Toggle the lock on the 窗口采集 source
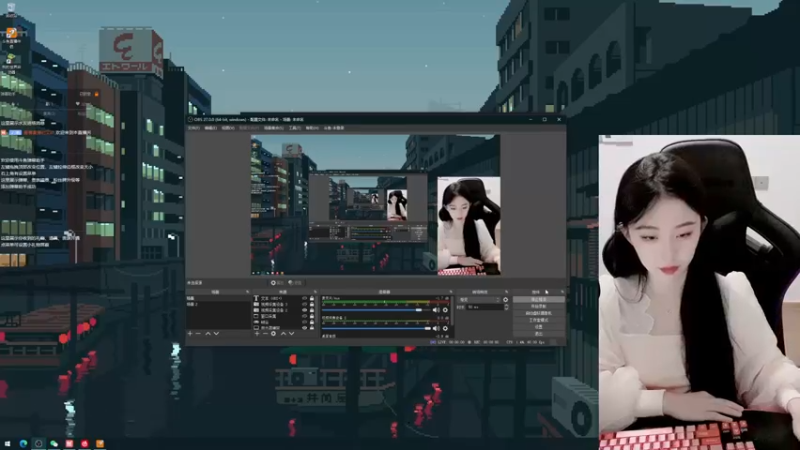 [x=312, y=316]
